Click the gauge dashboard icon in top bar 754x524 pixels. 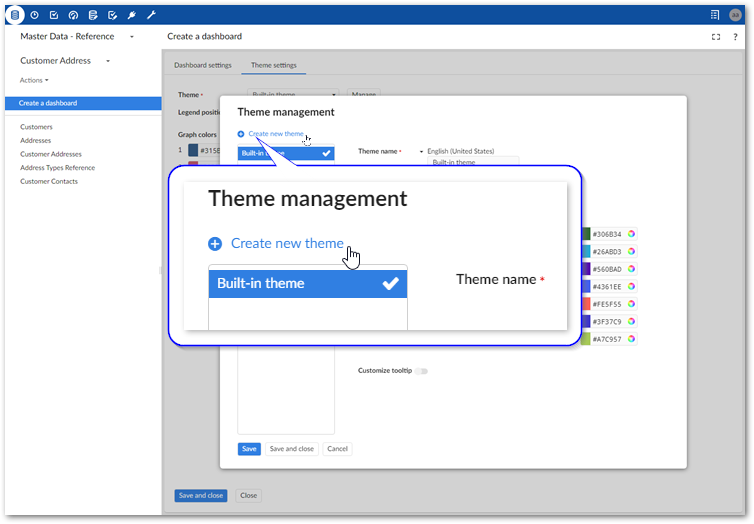[x=73, y=15]
